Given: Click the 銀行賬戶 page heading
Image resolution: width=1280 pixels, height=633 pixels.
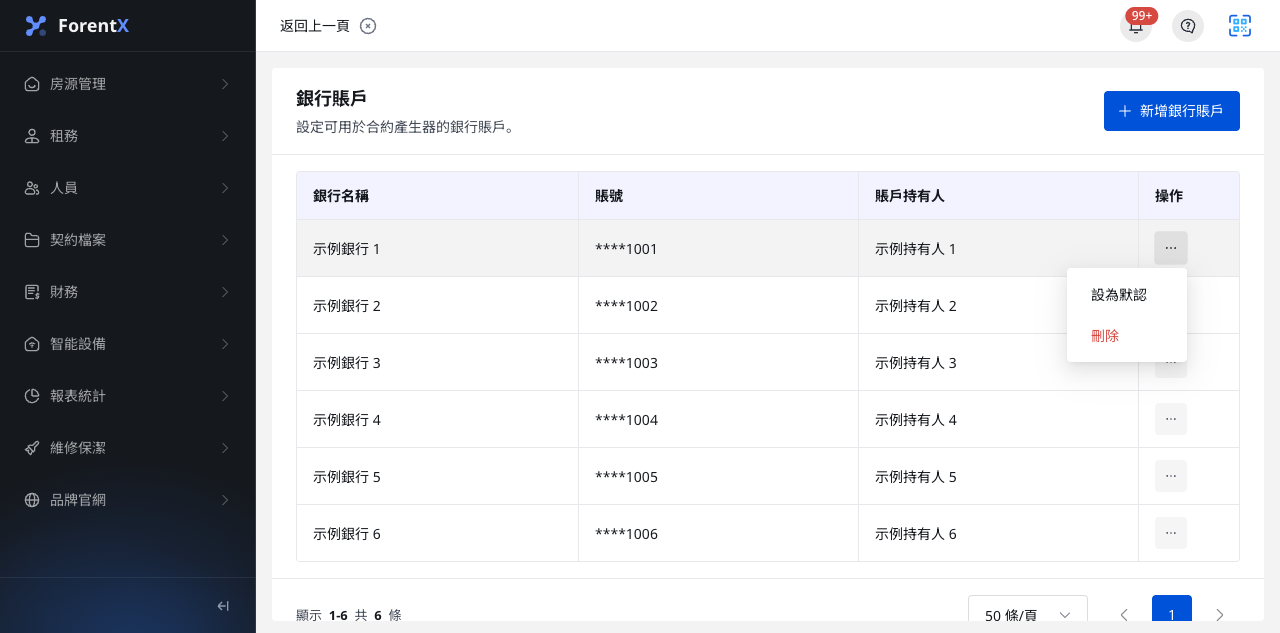Looking at the screenshot, I should [331, 98].
